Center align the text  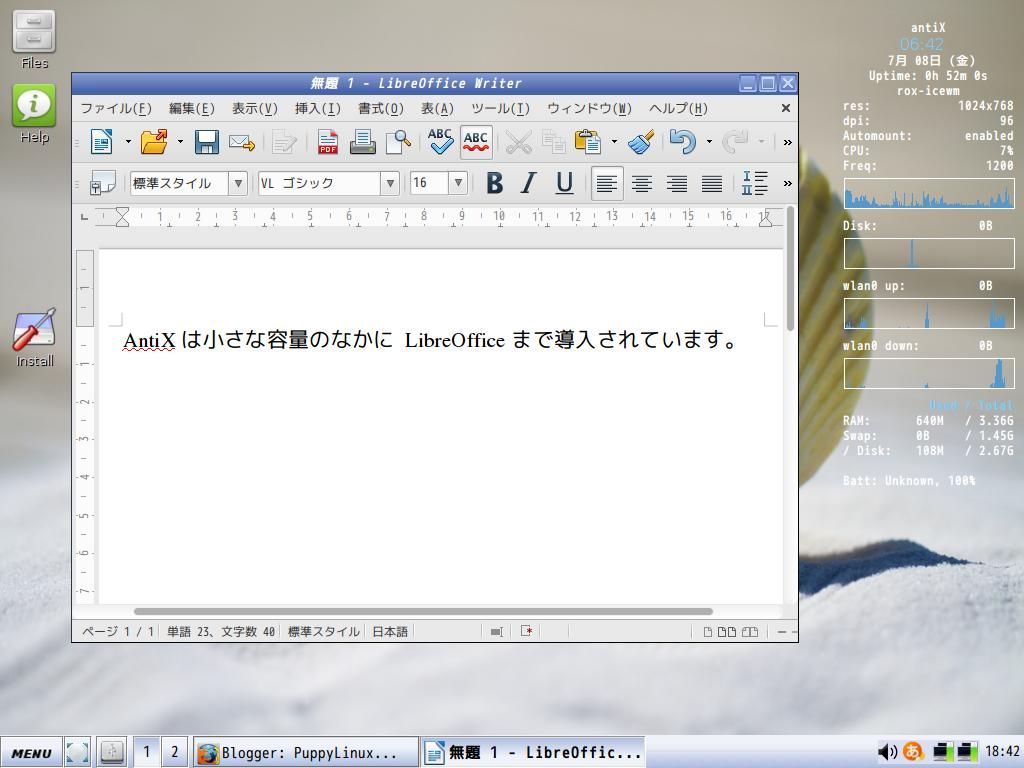coord(642,184)
